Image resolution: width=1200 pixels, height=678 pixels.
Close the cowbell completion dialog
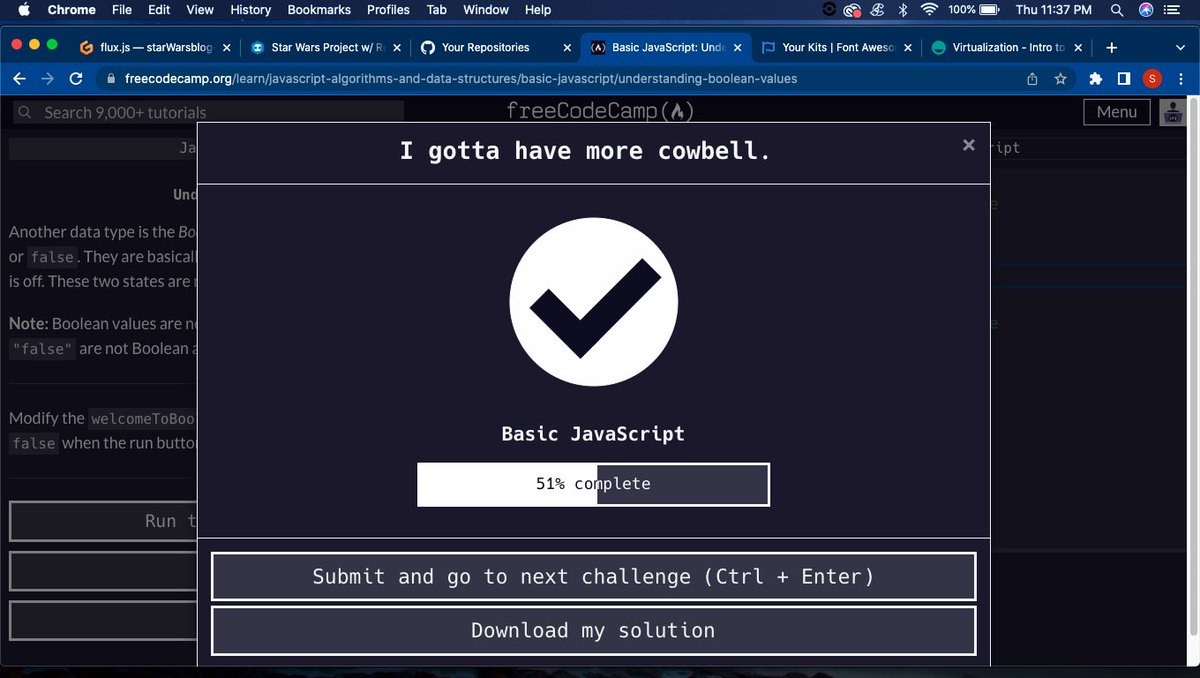968,145
